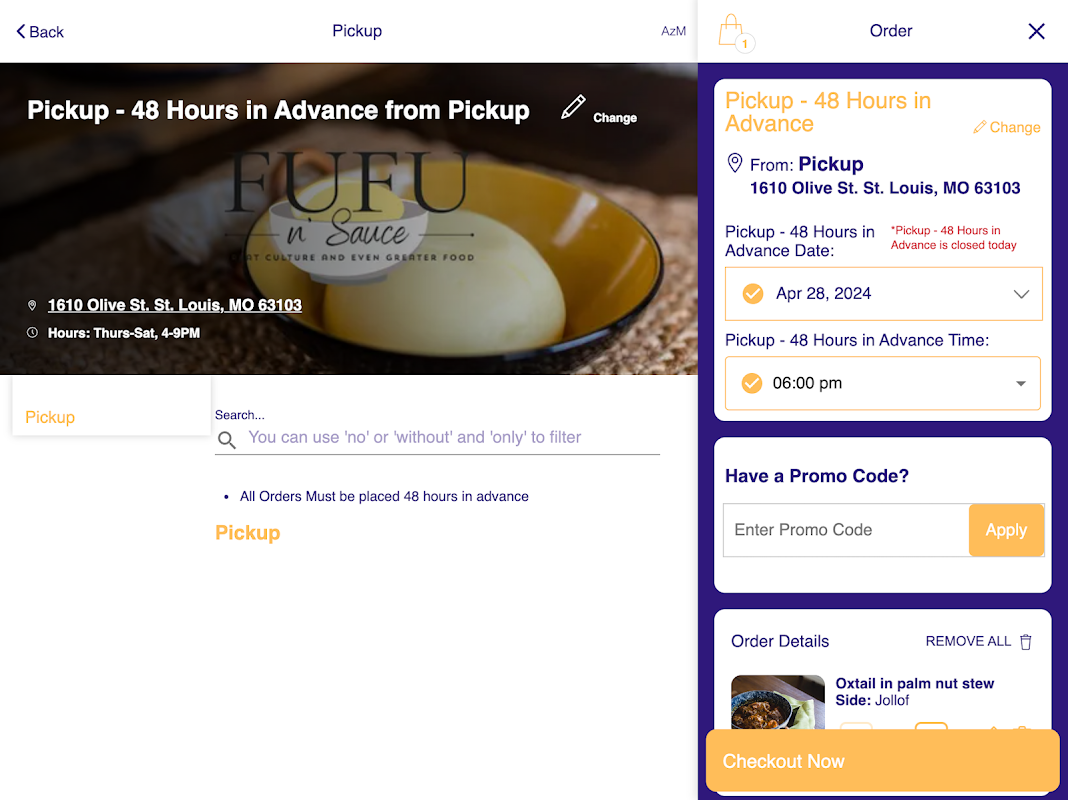
Task: Click the Pickup header title
Action: click(x=357, y=31)
